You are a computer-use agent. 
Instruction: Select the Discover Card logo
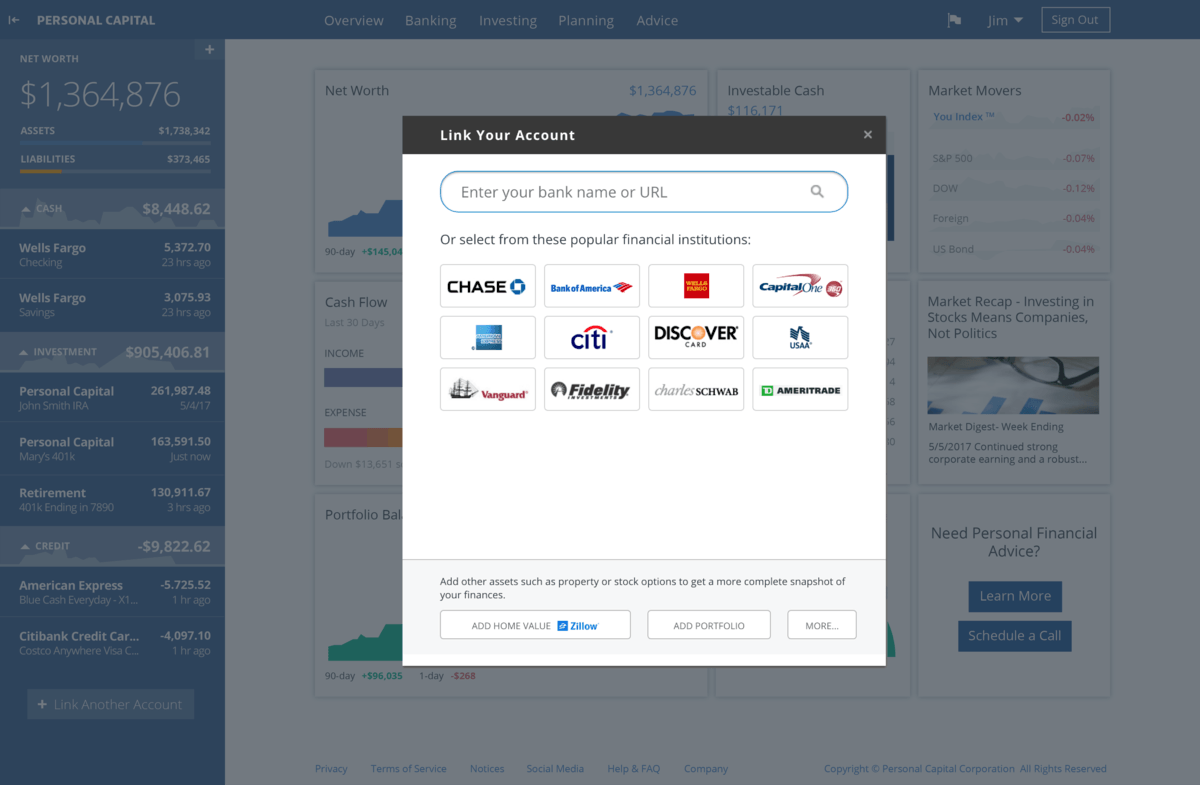(696, 337)
